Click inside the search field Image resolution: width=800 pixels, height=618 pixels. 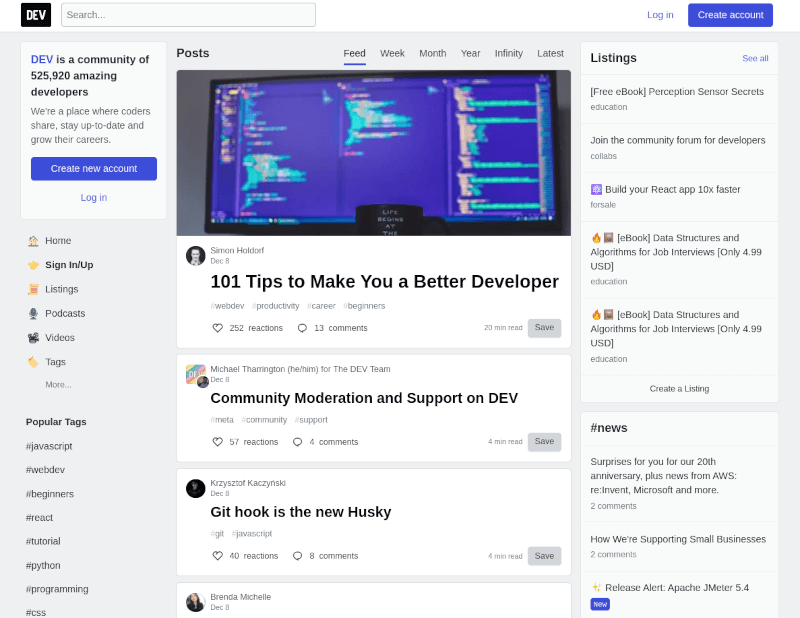187,15
